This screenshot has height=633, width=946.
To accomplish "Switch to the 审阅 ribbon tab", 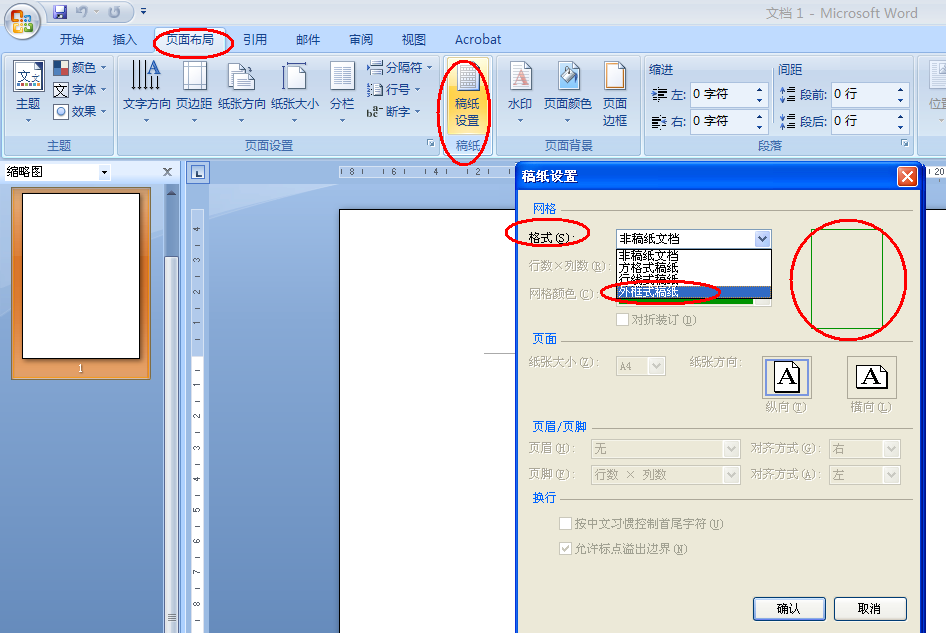I will [360, 39].
